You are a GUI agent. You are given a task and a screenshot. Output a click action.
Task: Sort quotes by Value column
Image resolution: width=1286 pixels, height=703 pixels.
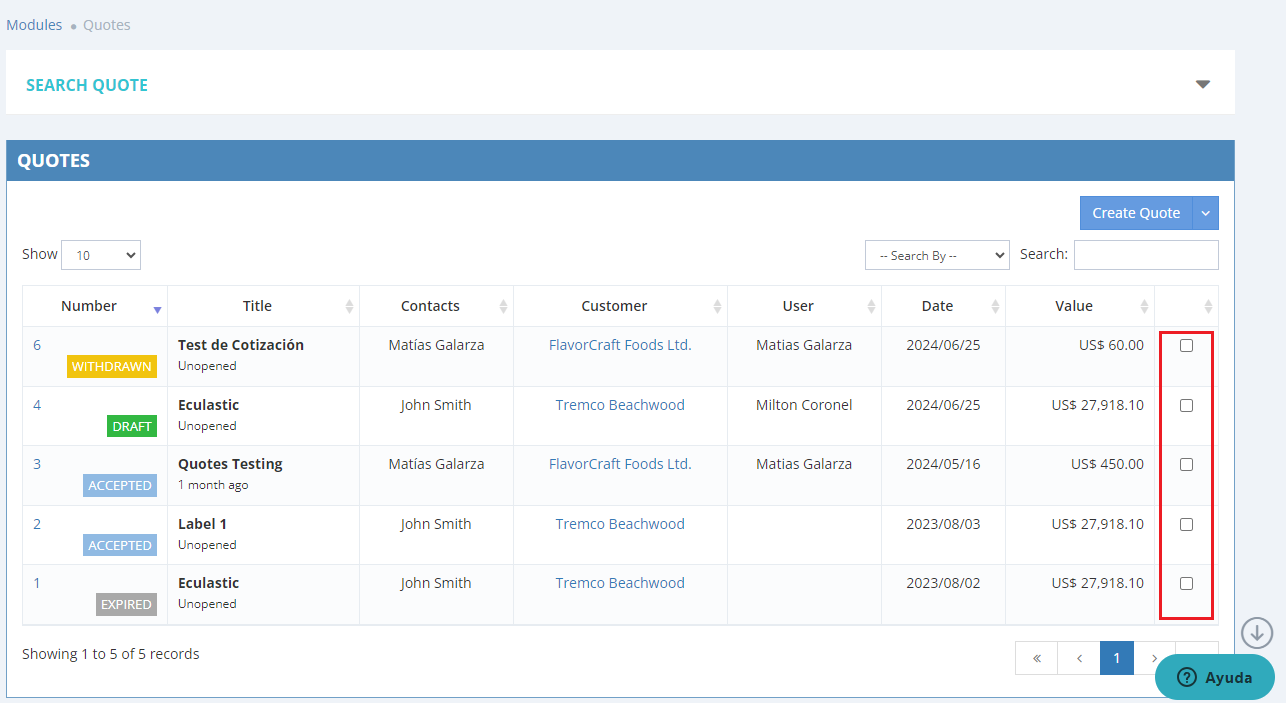[1073, 306]
